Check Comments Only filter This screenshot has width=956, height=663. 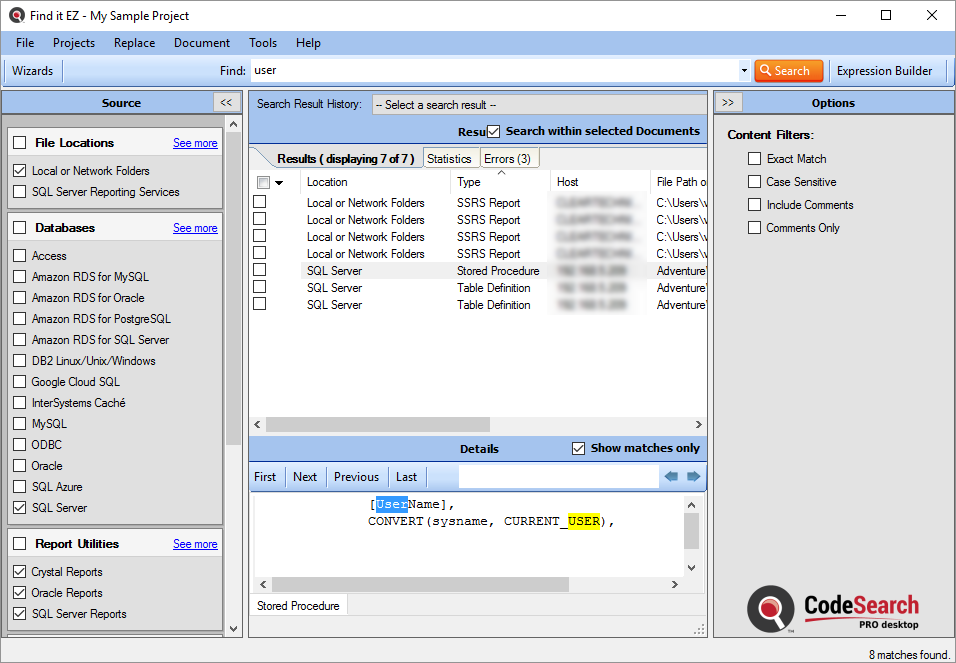click(x=754, y=228)
